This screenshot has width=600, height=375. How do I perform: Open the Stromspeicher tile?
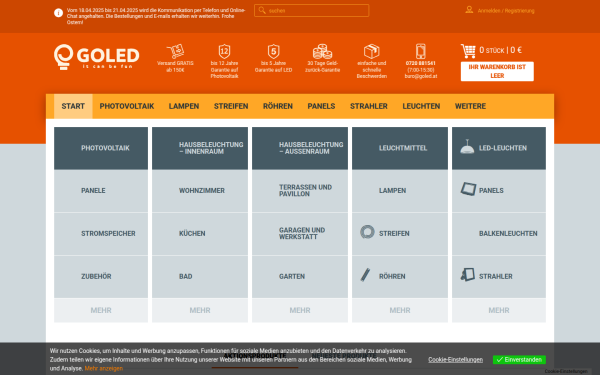tap(101, 233)
